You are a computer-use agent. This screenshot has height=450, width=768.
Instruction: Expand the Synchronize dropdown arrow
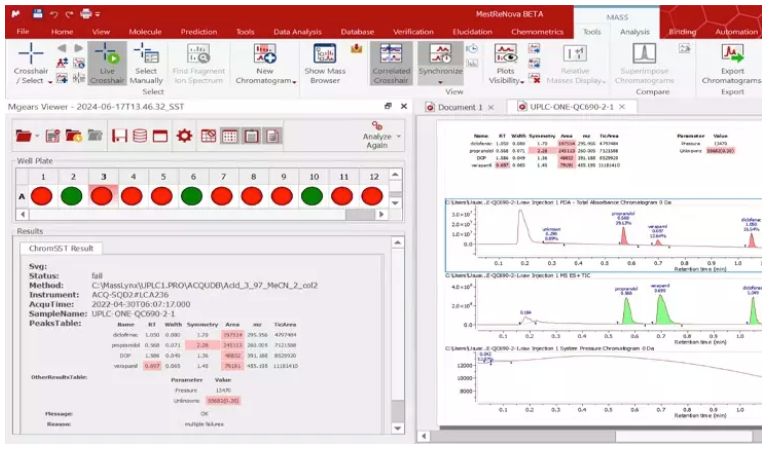click(x=440, y=82)
